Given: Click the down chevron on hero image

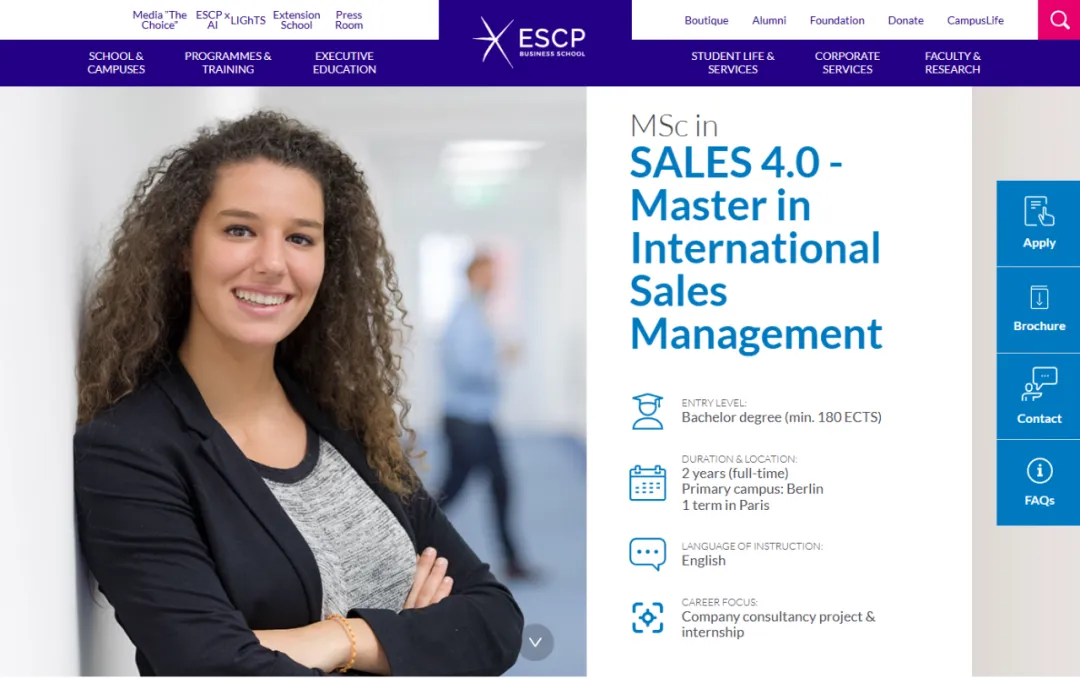Looking at the screenshot, I should 536,642.
